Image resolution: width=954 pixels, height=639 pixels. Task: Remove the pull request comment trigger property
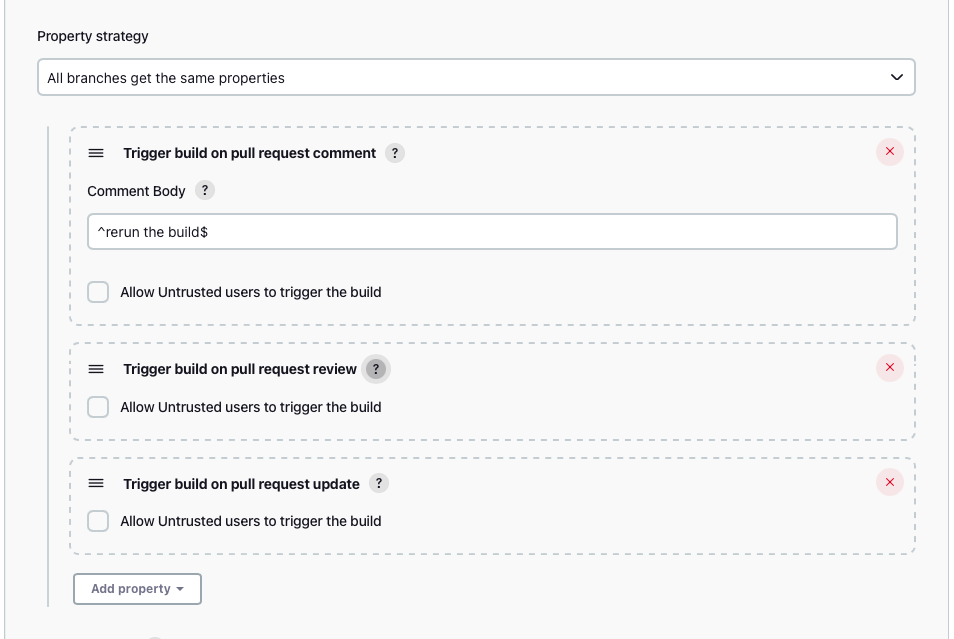coord(890,152)
